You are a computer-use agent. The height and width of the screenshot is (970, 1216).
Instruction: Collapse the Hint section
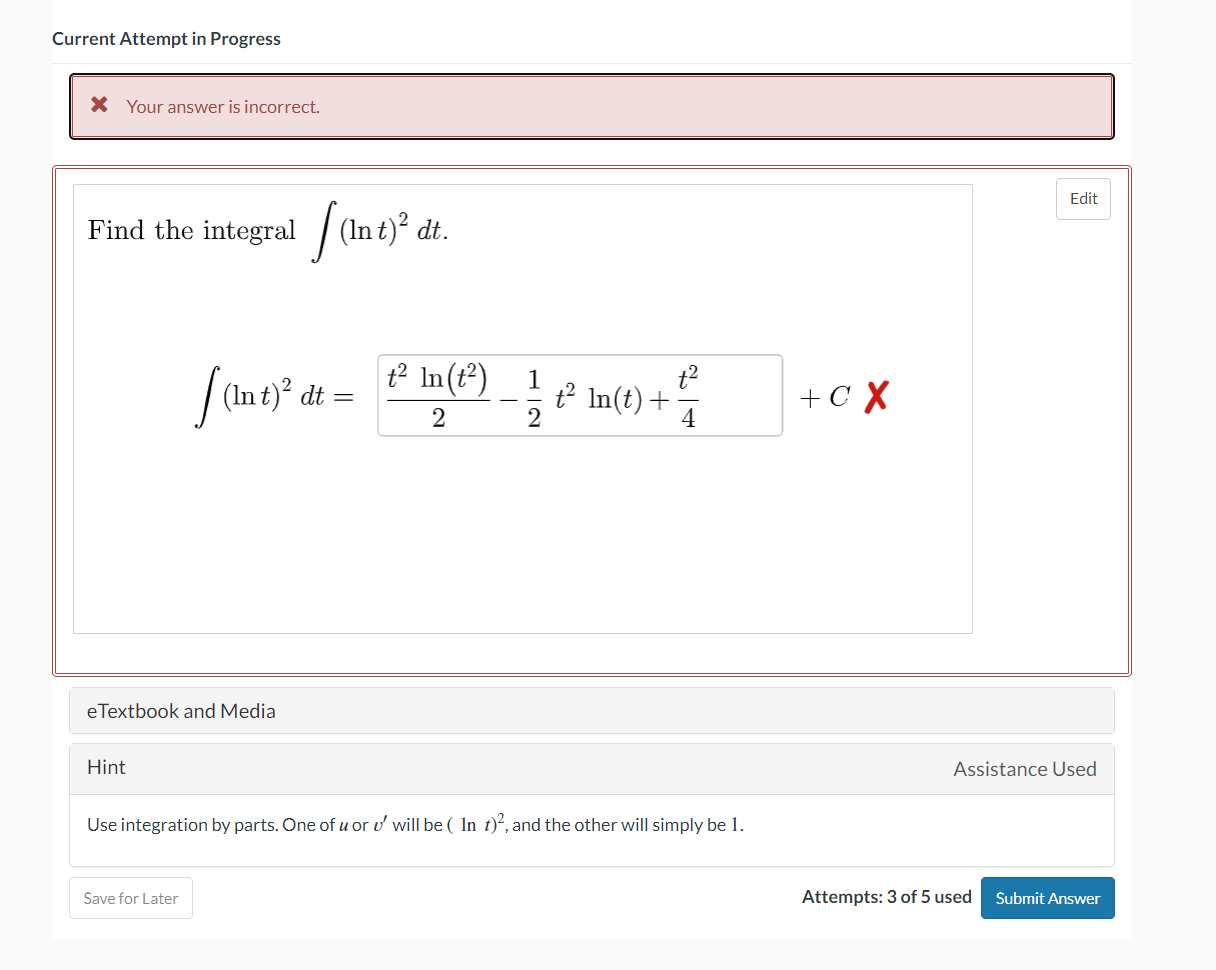pos(106,767)
